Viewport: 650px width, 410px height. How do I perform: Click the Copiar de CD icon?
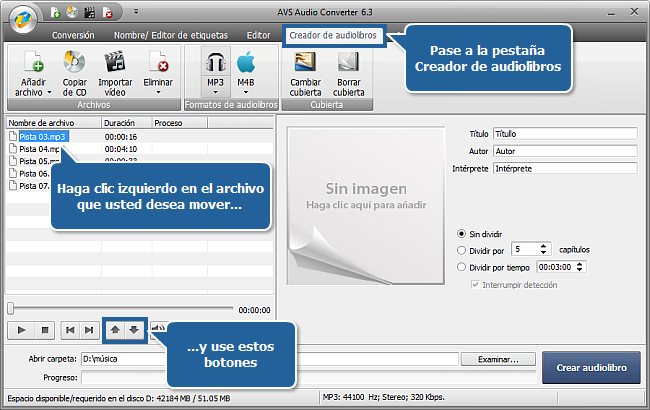click(73, 63)
